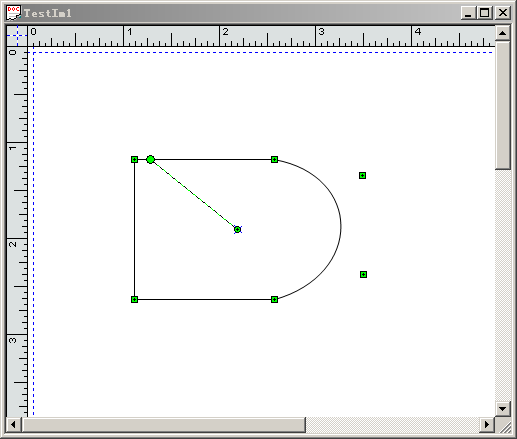
Task: Click the vertical scrollbar thumb
Action: click(x=503, y=105)
